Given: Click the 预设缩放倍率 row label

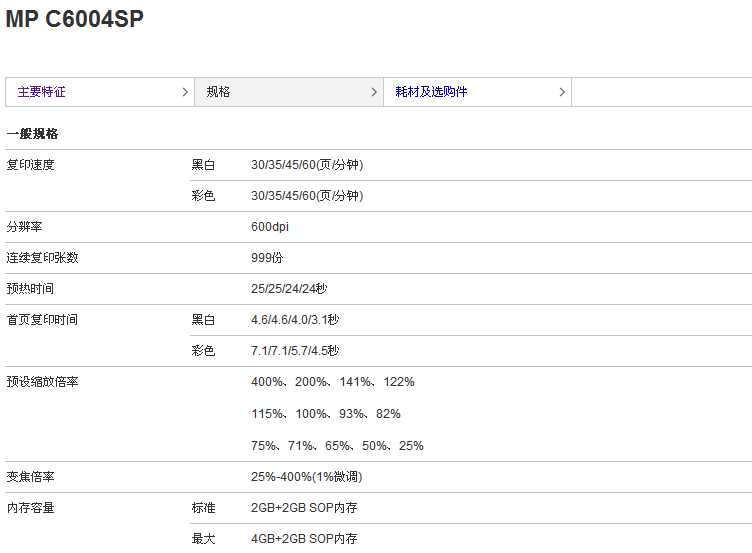Looking at the screenshot, I should click(42, 382).
